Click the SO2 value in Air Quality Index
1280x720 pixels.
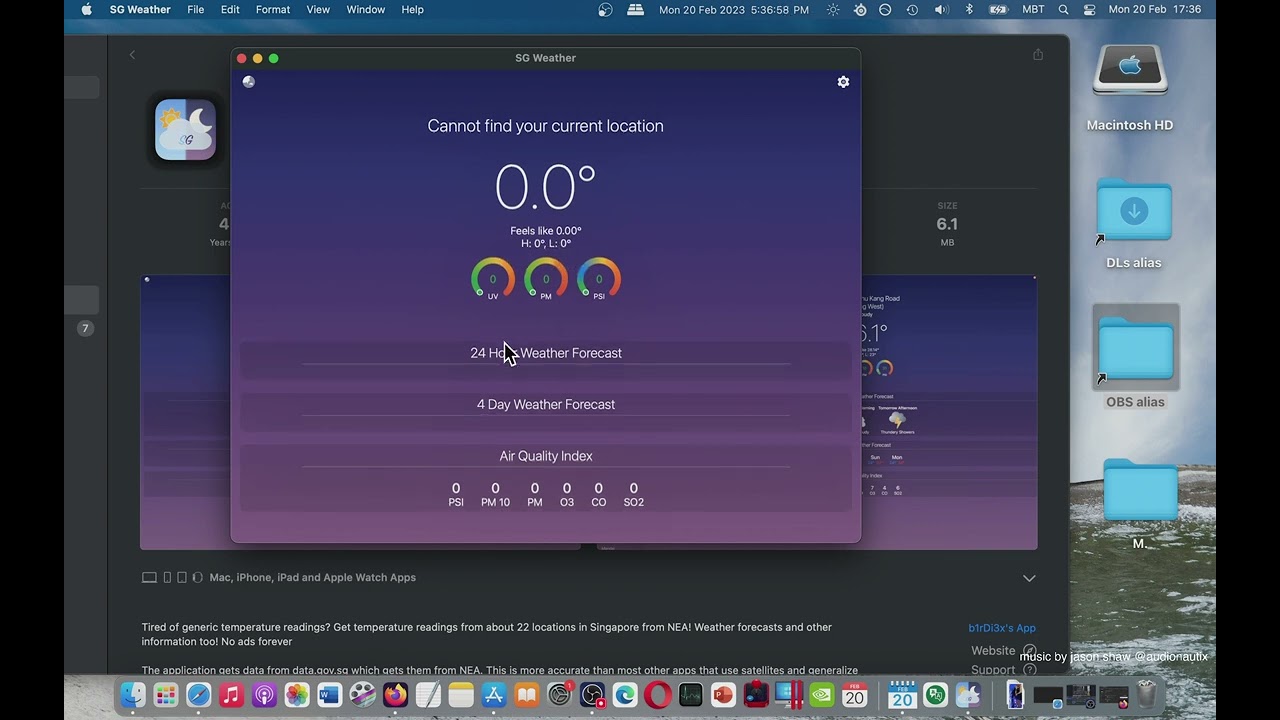coord(633,489)
